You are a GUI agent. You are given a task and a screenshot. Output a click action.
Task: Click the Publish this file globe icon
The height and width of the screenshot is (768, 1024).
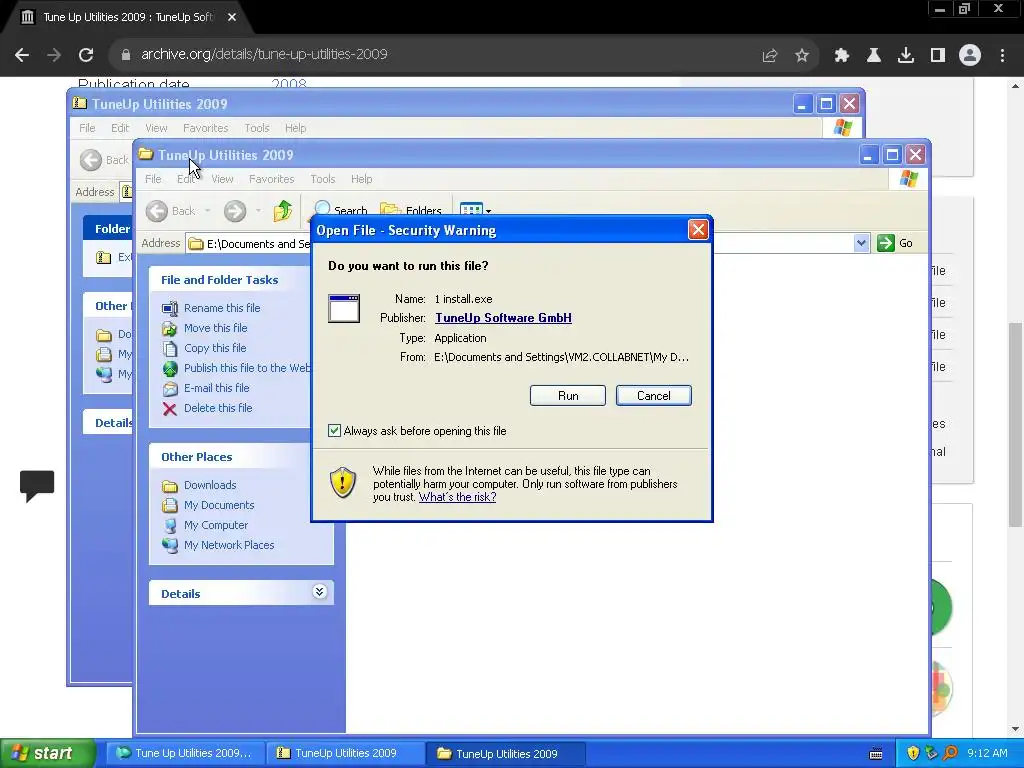(x=170, y=368)
